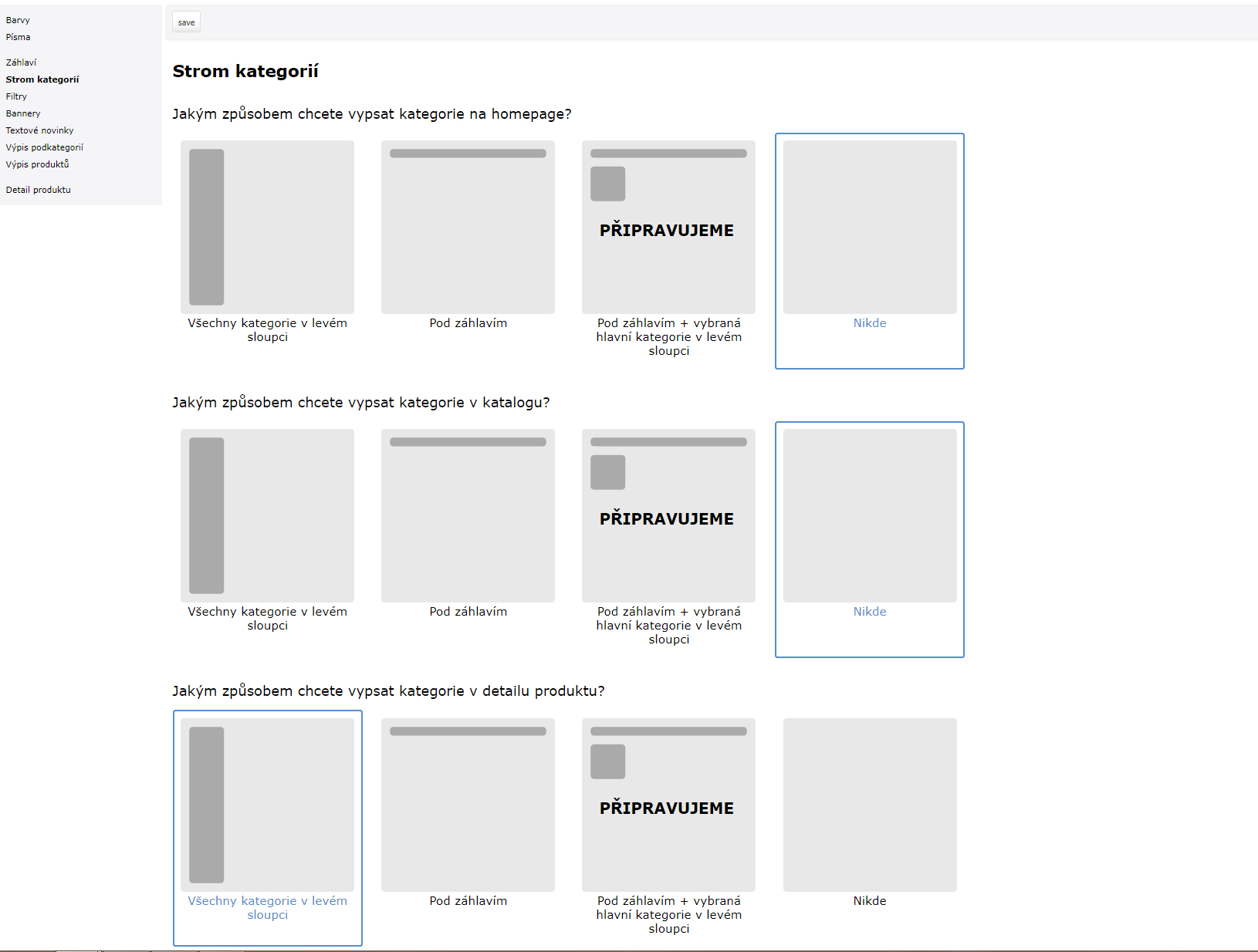Go to Záhlaví in the sidebar
The height and width of the screenshot is (952, 1258).
21,62
